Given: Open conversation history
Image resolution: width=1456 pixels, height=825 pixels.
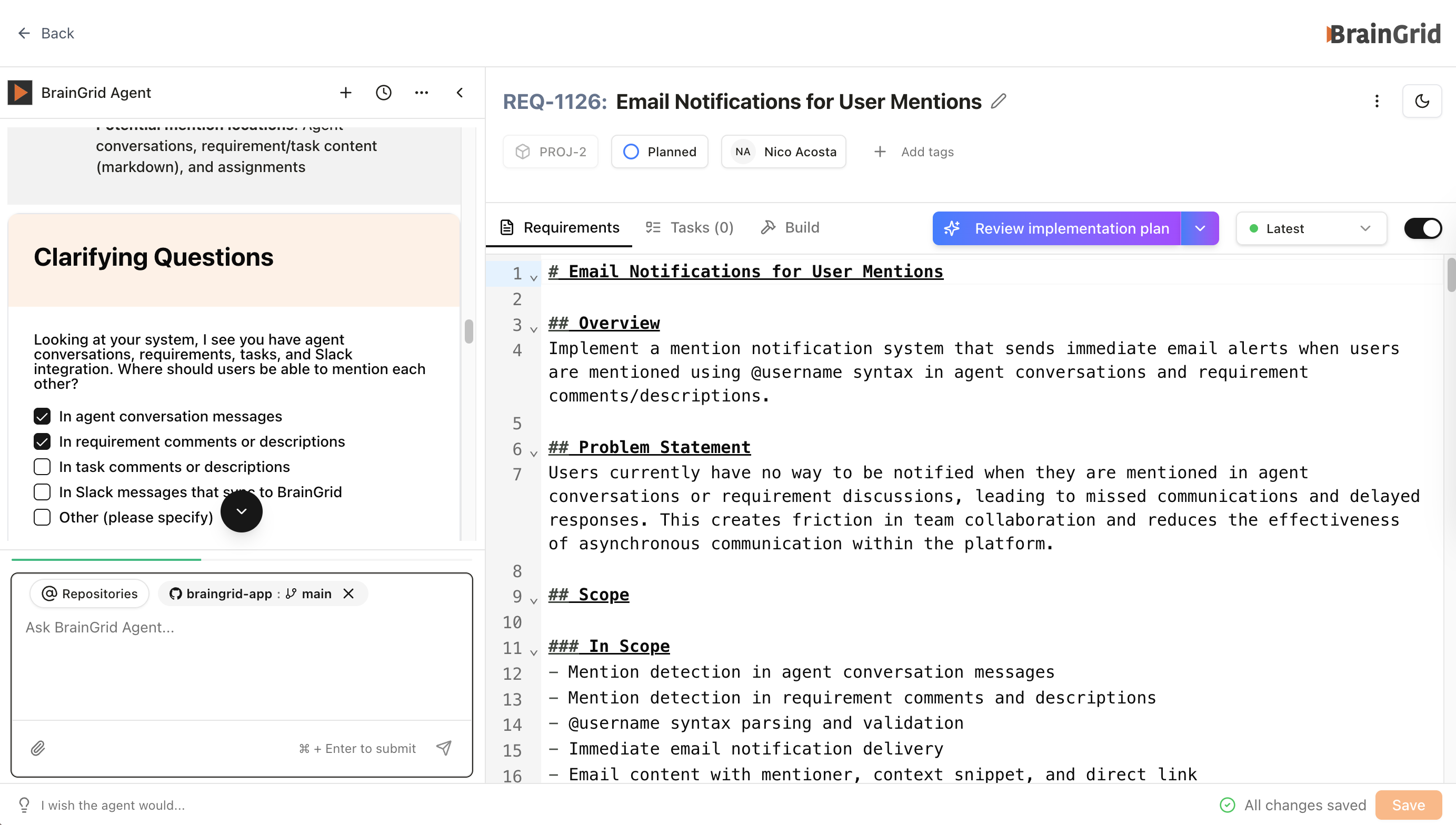Looking at the screenshot, I should 384,93.
